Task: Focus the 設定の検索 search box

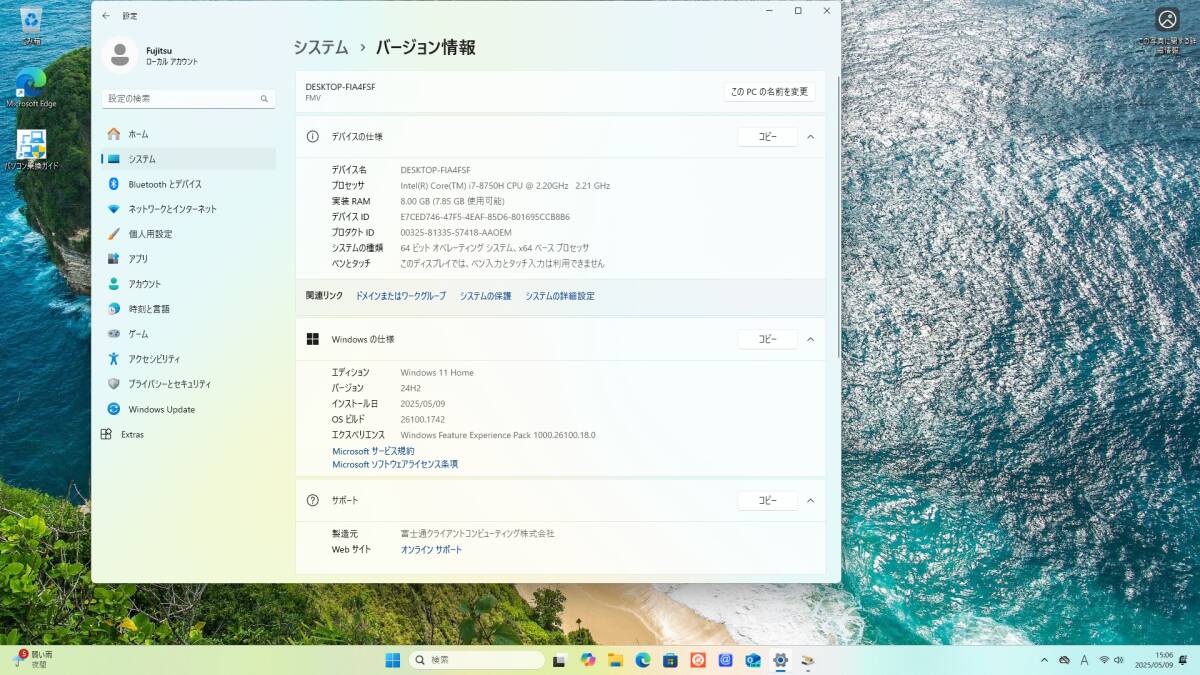Action: pos(188,99)
